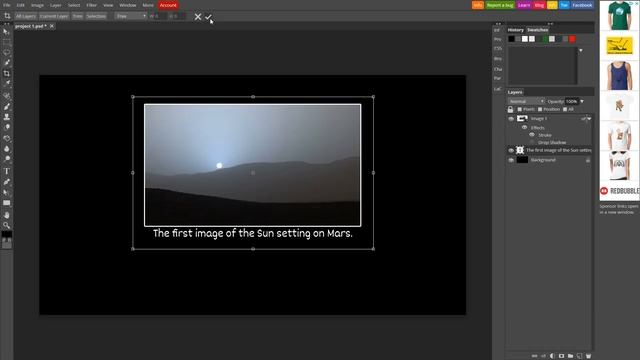This screenshot has height=360, width=640.
Task: Hide the text layer 'The first image of the Sun'
Action: (511, 150)
